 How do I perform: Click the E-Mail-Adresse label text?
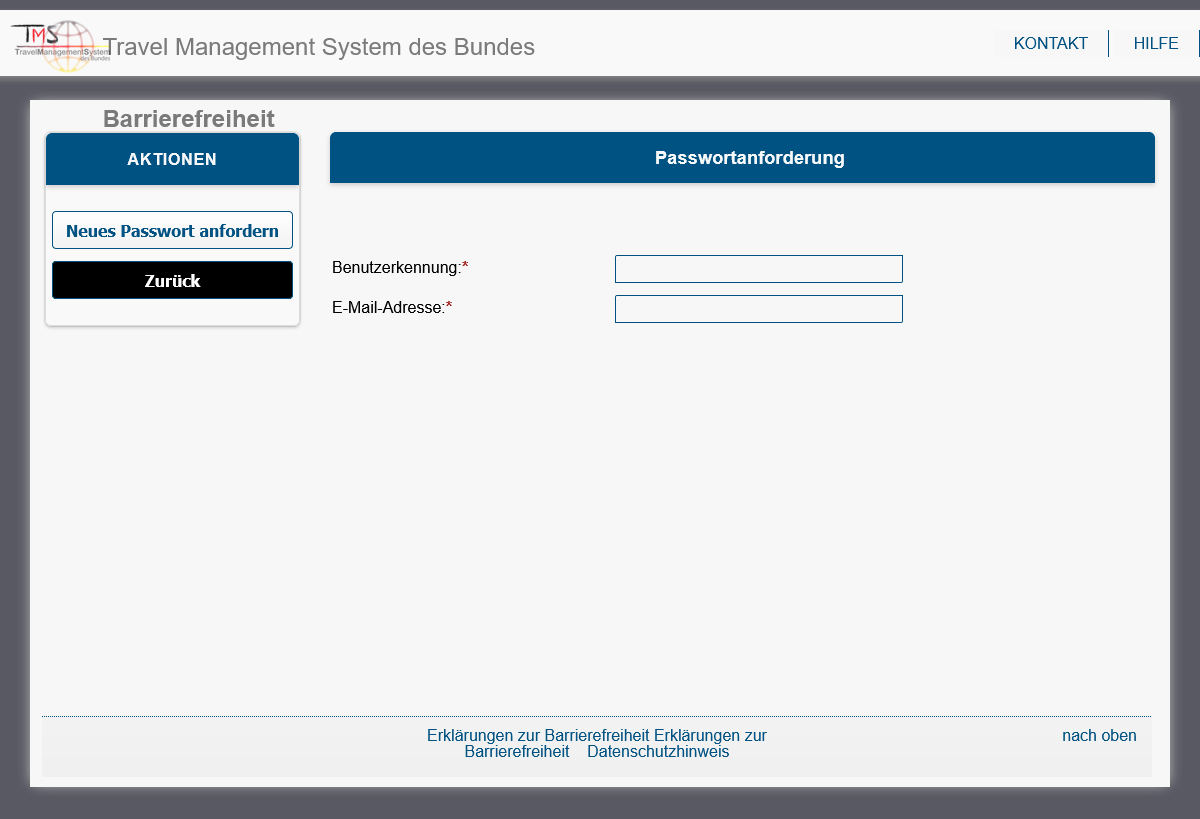tap(392, 308)
